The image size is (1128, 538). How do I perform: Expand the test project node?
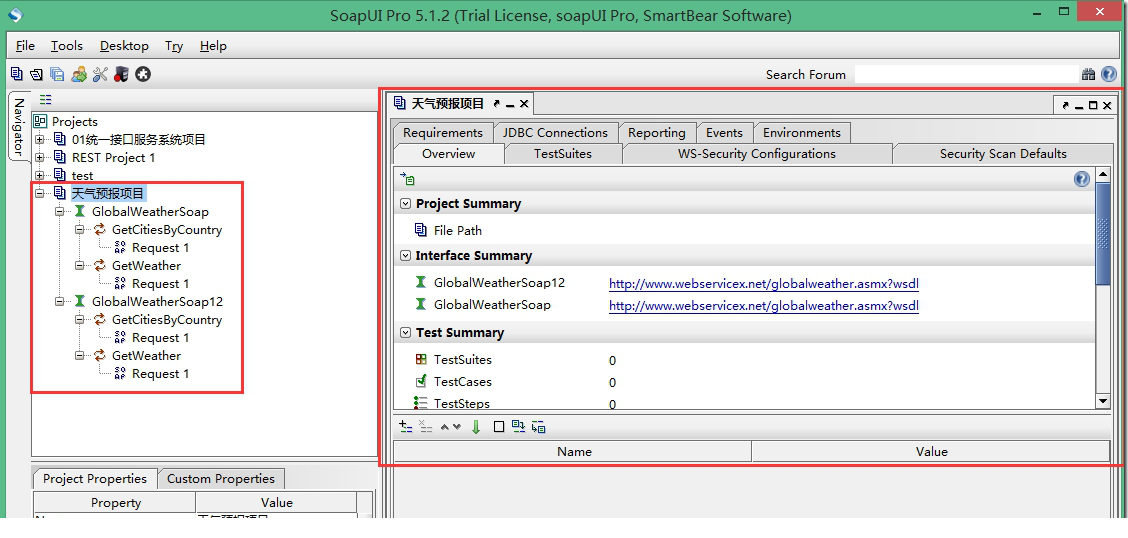point(40,175)
